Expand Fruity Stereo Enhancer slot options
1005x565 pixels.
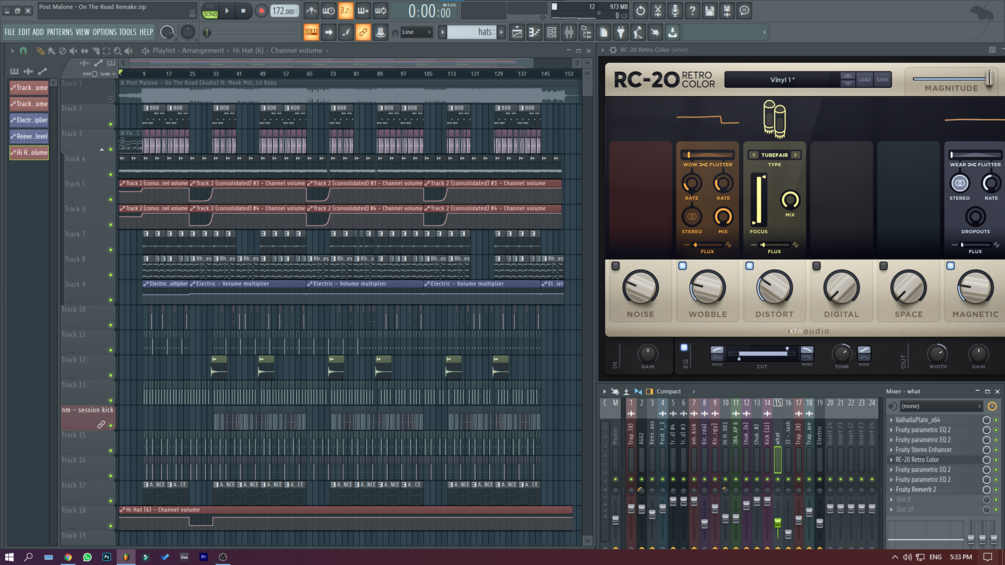tap(892, 450)
